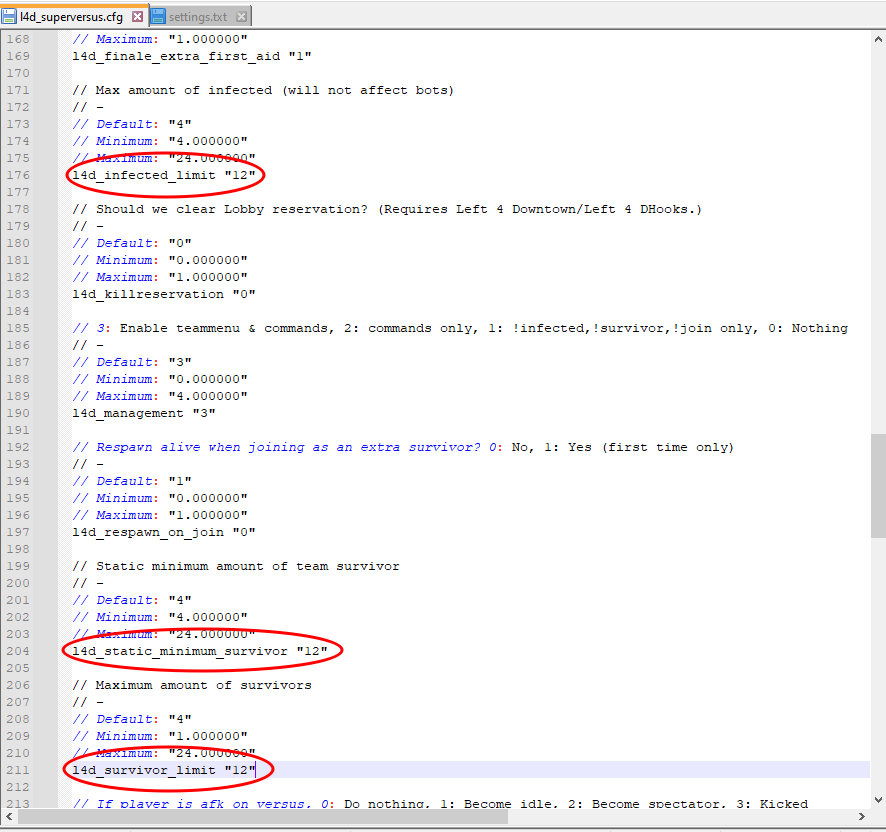Screen dimensions: 886x832
Task: Click line number 176 in the margin
Action: pyautogui.click(x=18, y=175)
